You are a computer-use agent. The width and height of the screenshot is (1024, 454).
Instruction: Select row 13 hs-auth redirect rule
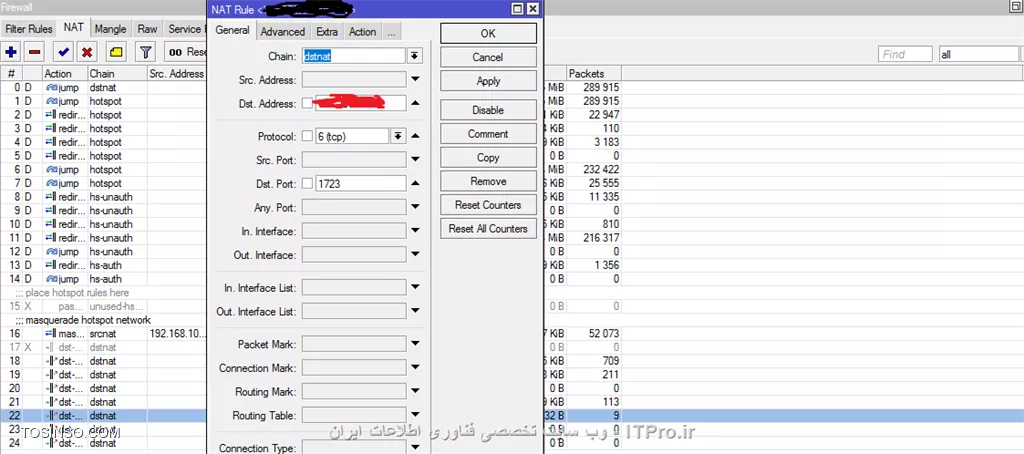[x=104, y=265]
